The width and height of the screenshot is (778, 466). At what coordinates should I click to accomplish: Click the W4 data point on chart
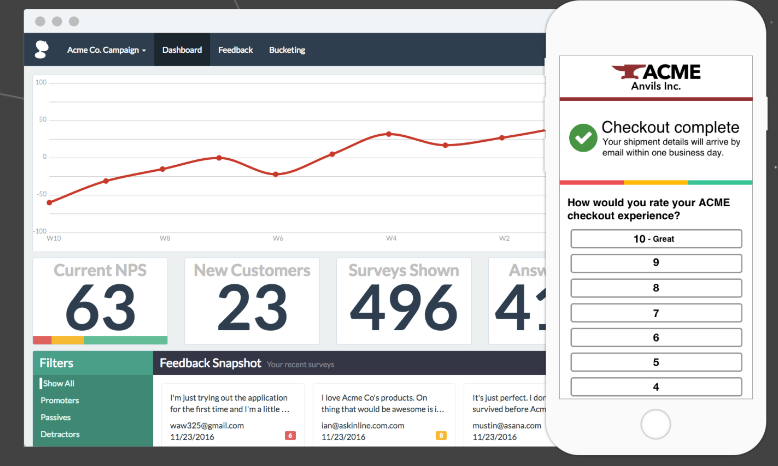[x=389, y=134]
